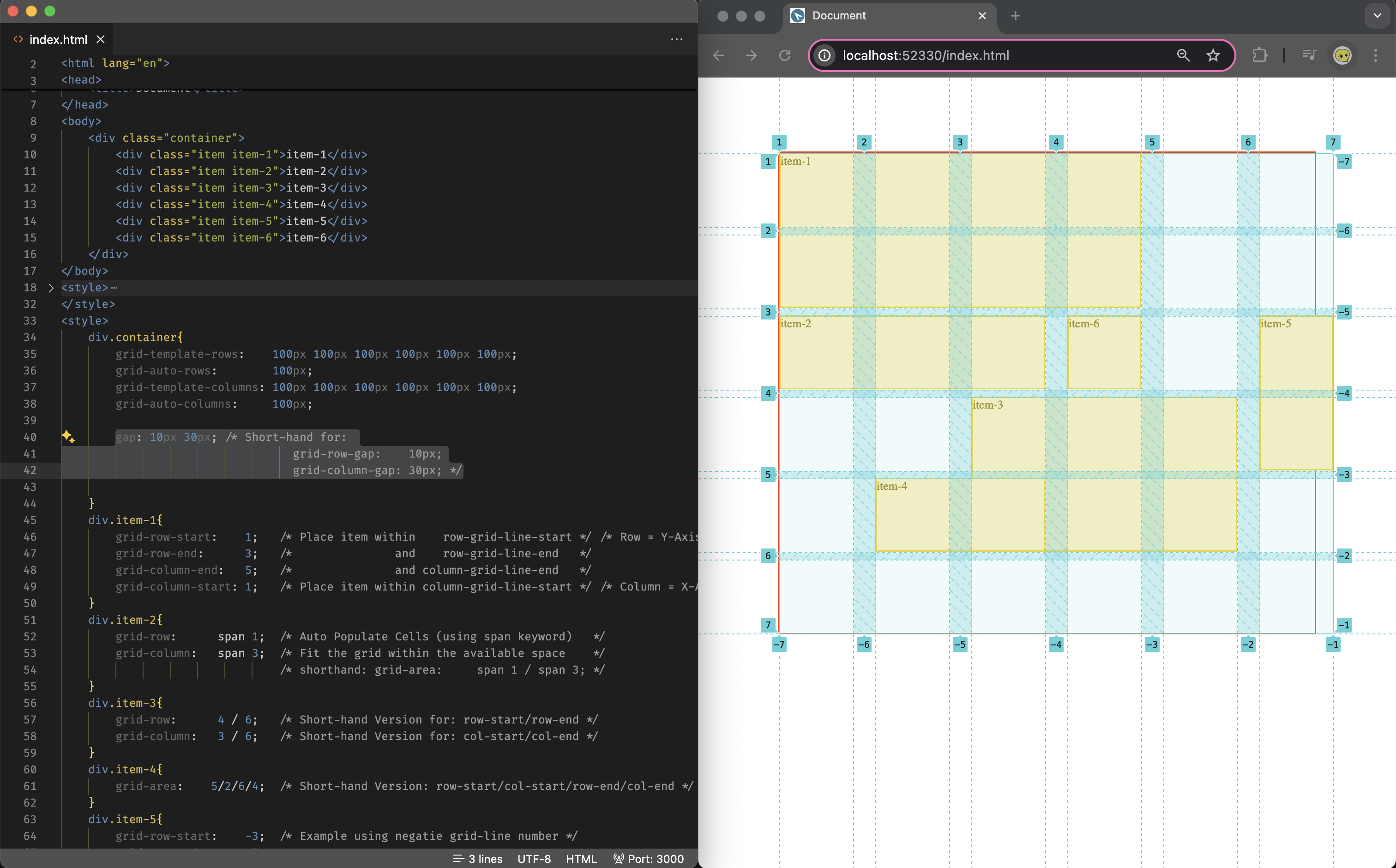Click the 'grid-auto-rows:' property on line 36
The height and width of the screenshot is (868, 1396).
(167, 371)
